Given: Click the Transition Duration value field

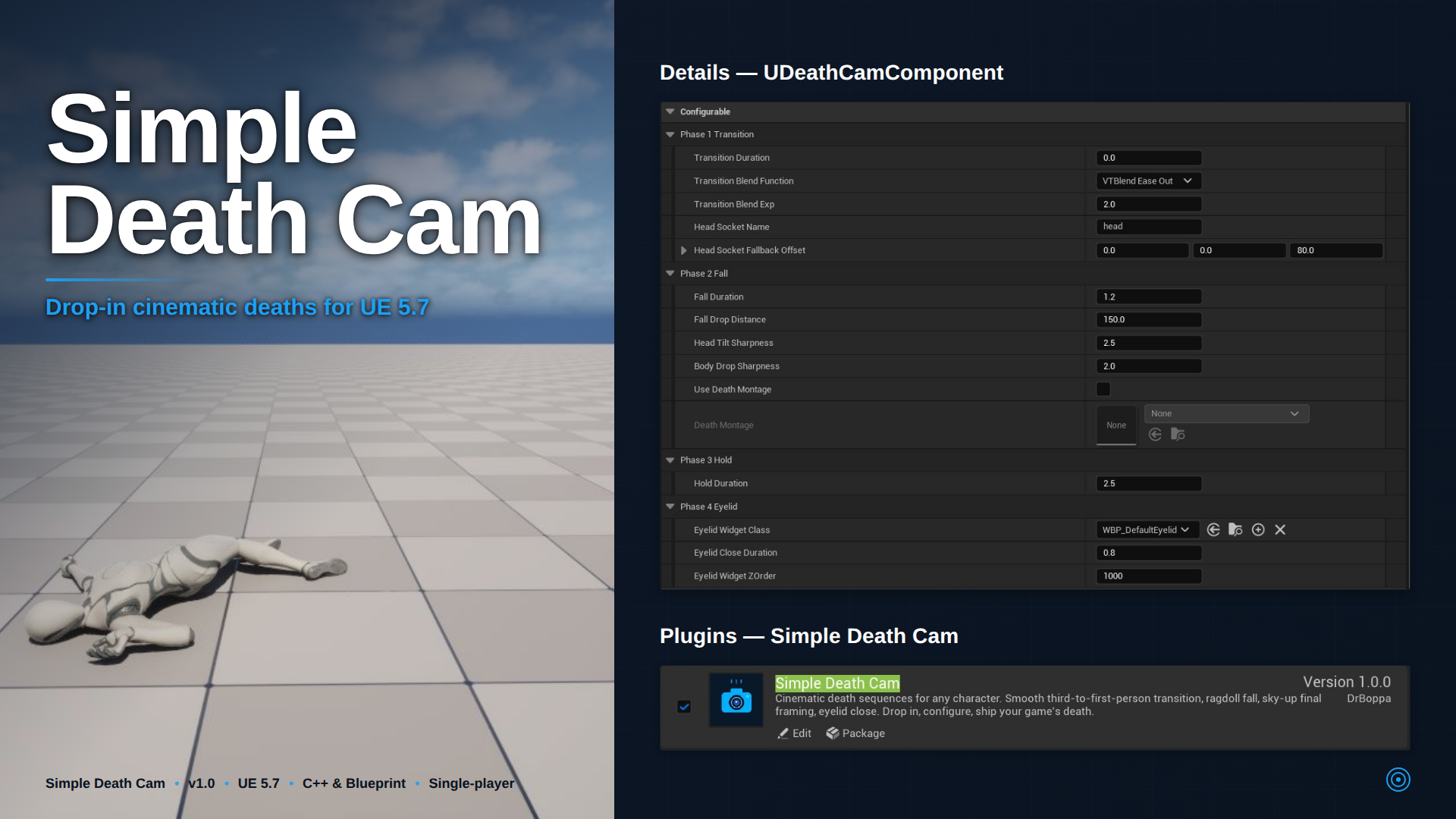Looking at the screenshot, I should click(x=1149, y=158).
